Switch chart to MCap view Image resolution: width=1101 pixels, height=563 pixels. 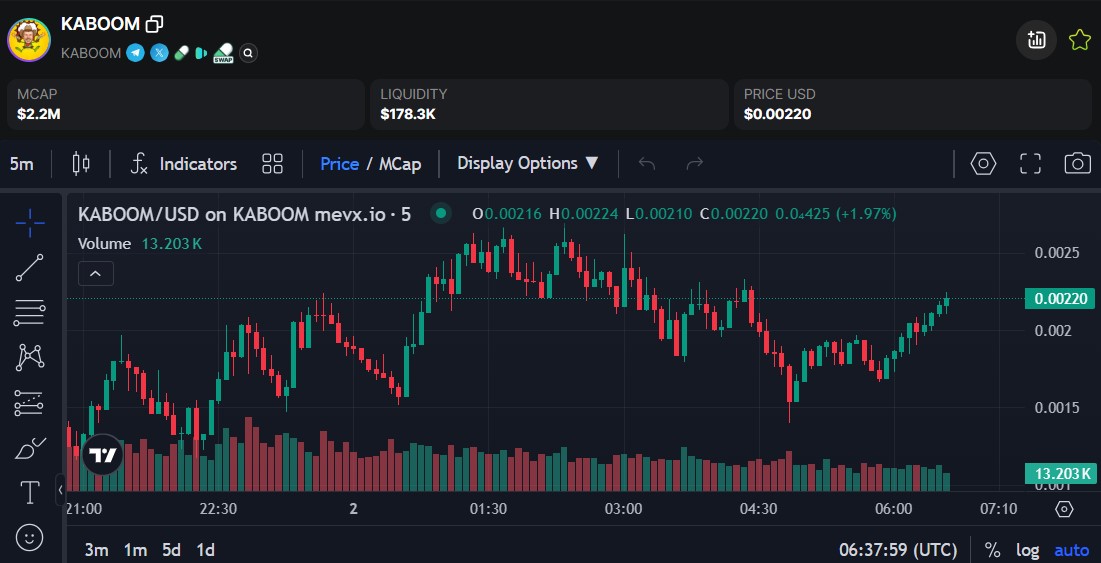coord(399,164)
